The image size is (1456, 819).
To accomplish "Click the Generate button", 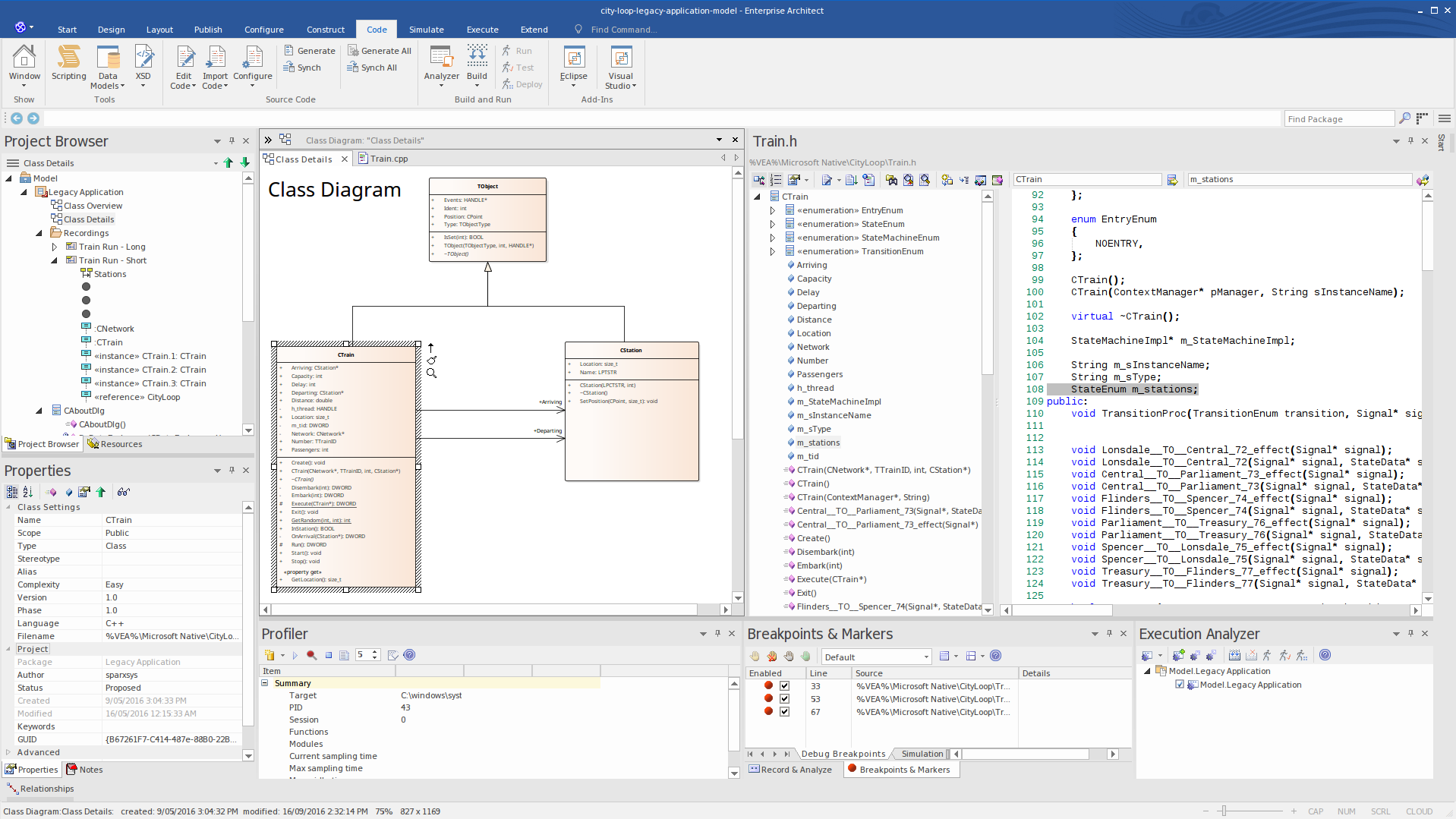I will [309, 51].
